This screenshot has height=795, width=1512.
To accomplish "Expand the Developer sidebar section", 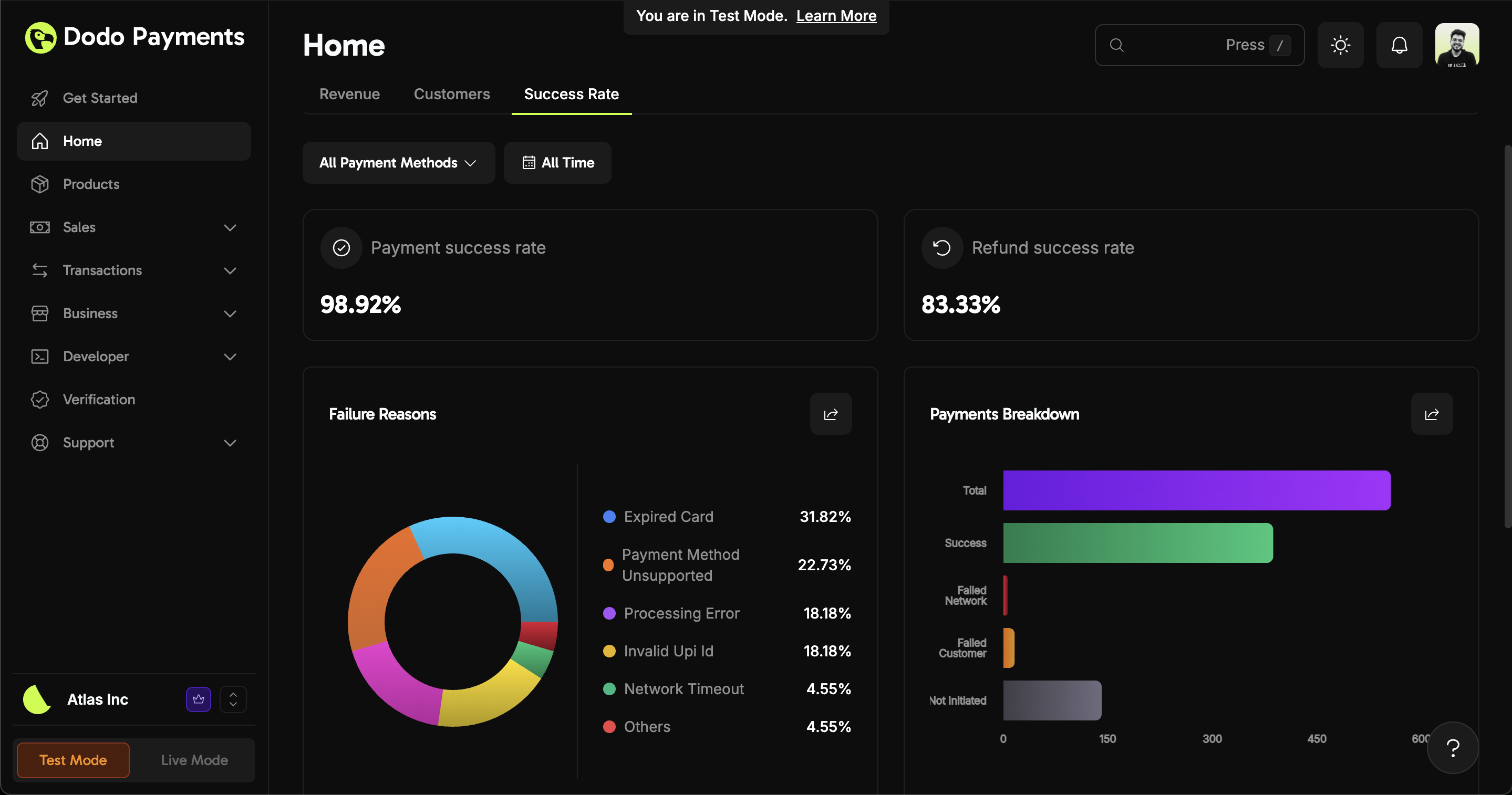I will 134,357.
